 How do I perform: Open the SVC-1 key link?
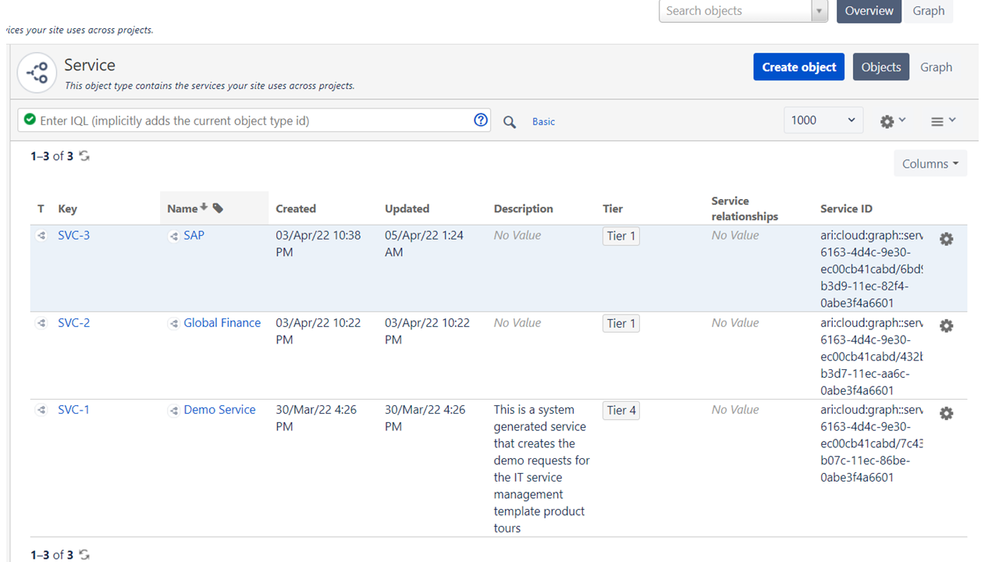pyautogui.click(x=74, y=409)
